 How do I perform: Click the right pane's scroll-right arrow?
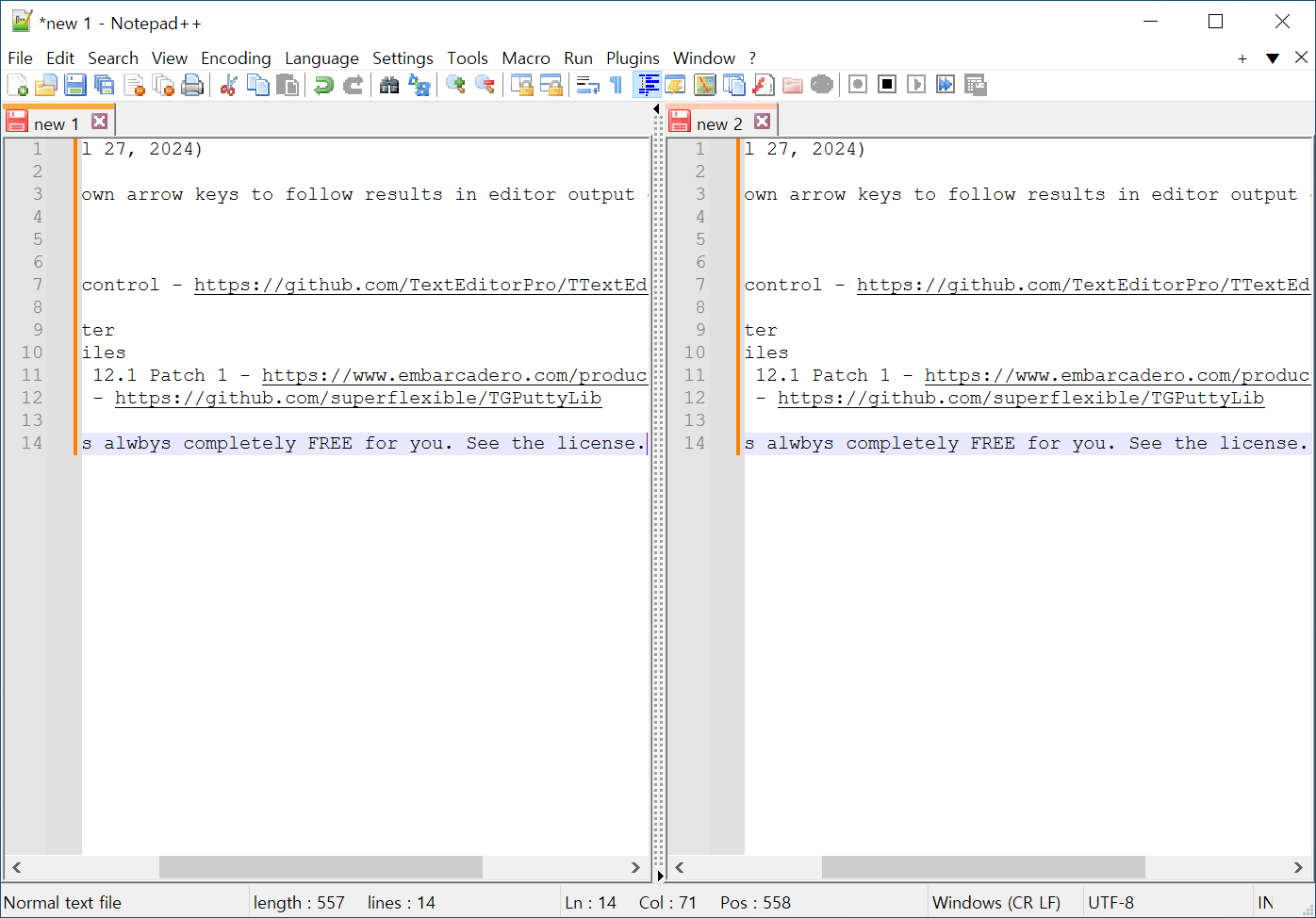tap(1298, 867)
